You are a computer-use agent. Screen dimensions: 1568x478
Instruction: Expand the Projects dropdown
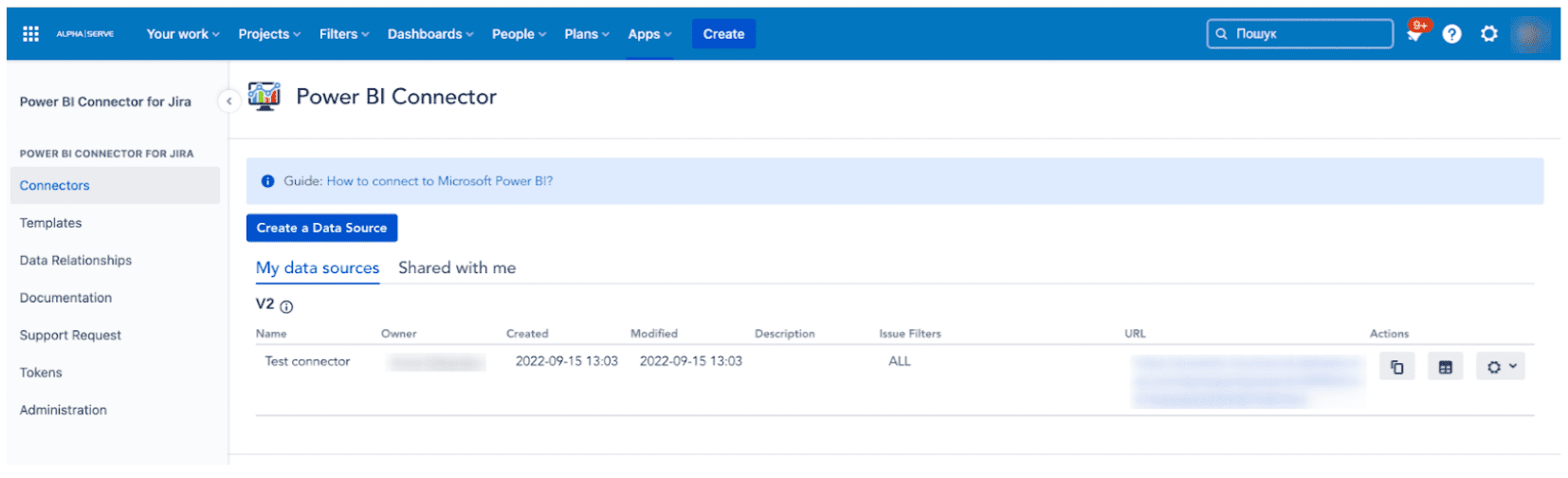[269, 34]
